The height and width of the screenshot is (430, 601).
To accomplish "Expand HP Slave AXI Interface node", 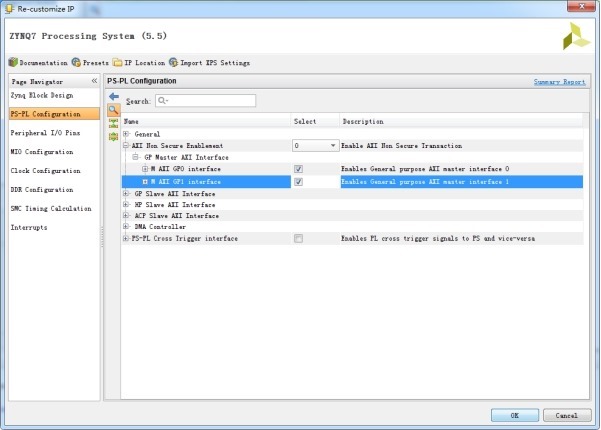I will [x=126, y=205].
